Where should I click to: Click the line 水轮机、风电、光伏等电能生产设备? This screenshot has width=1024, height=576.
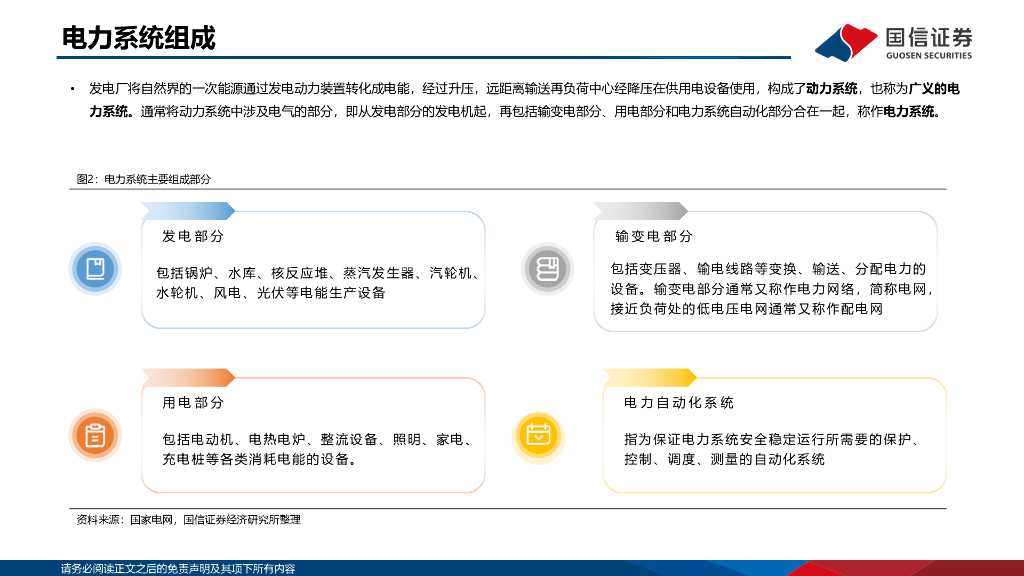tap(270, 293)
